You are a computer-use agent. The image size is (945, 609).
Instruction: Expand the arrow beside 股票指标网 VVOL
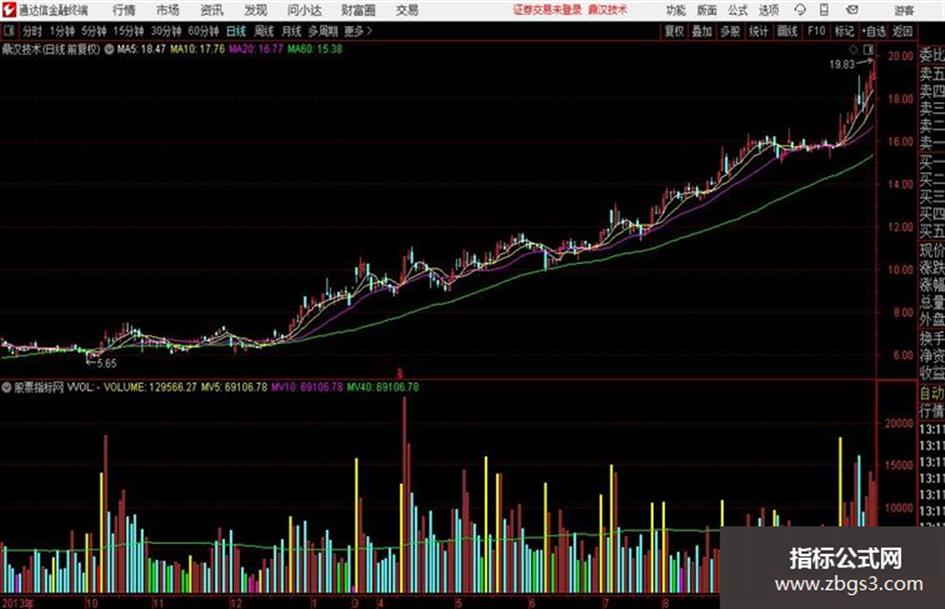pyautogui.click(x=7, y=387)
